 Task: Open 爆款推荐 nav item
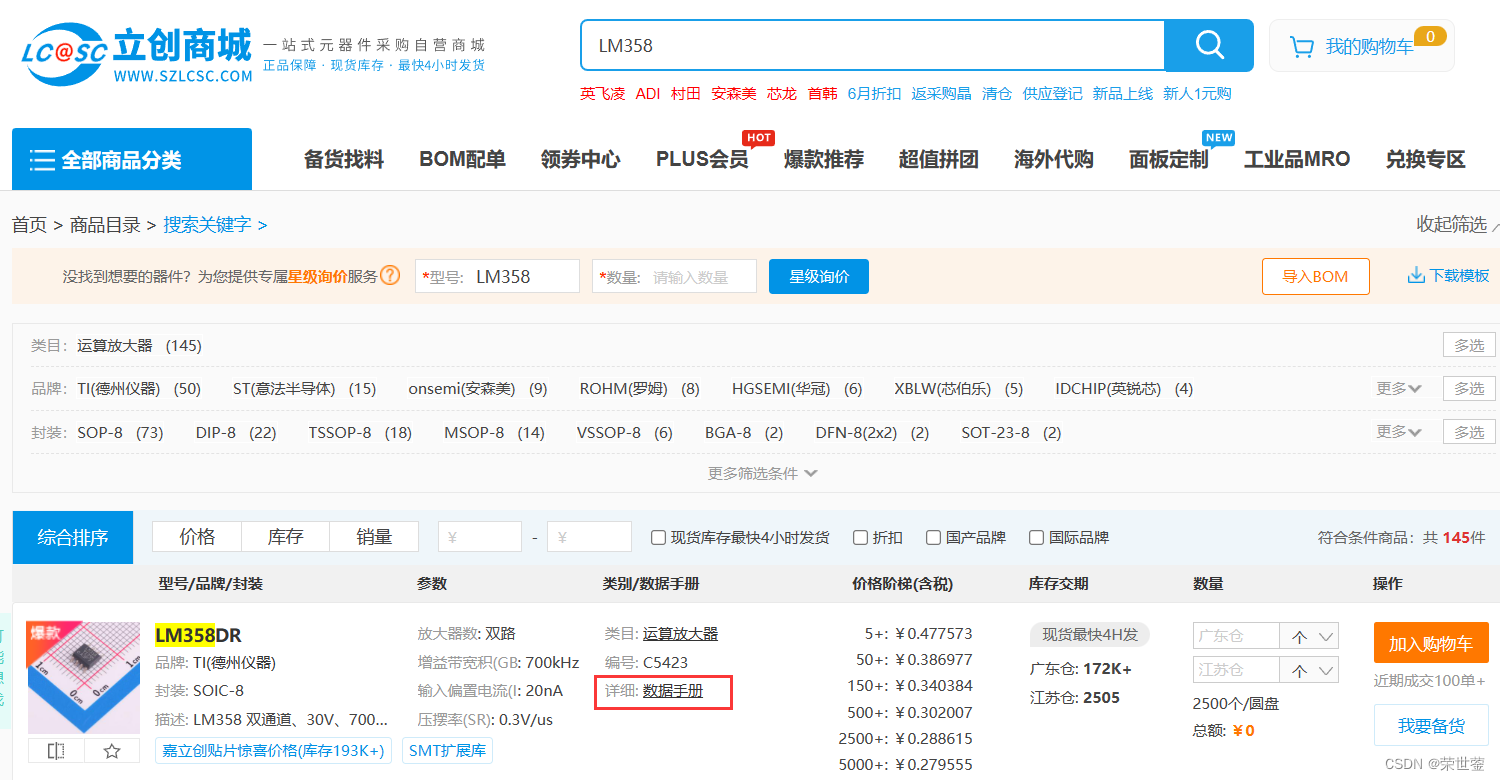point(824,160)
